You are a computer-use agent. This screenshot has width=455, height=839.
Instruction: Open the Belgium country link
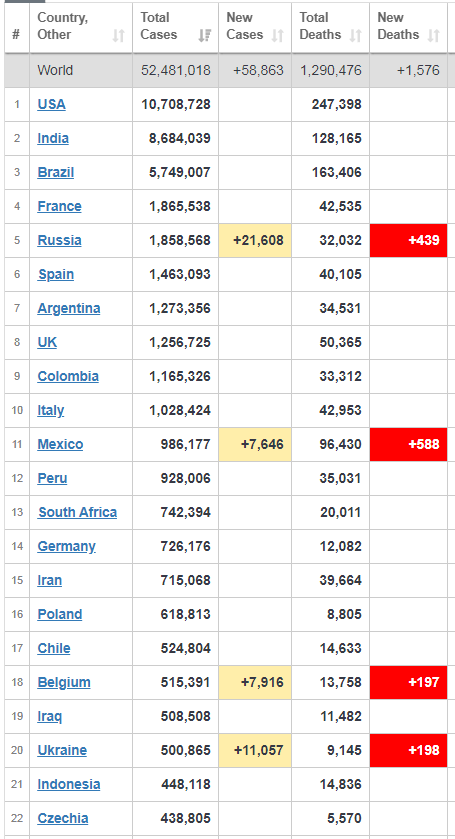64,682
